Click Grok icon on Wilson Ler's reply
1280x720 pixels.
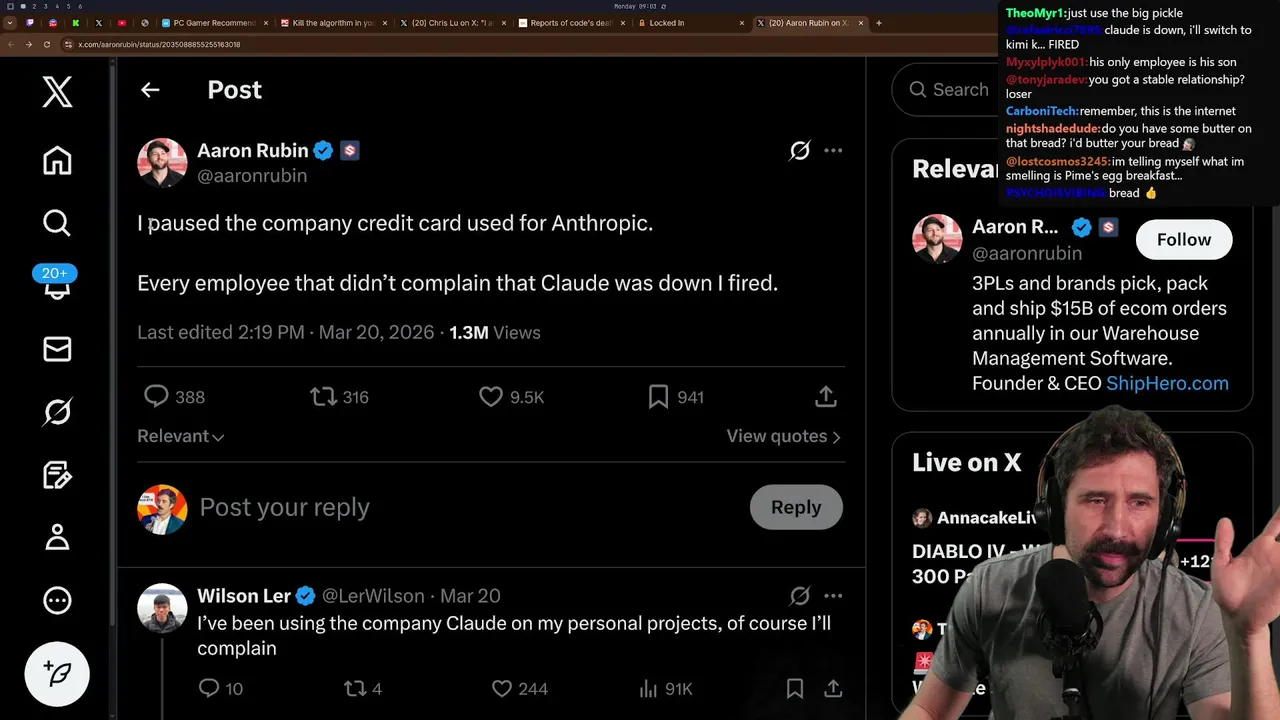pyautogui.click(x=799, y=596)
